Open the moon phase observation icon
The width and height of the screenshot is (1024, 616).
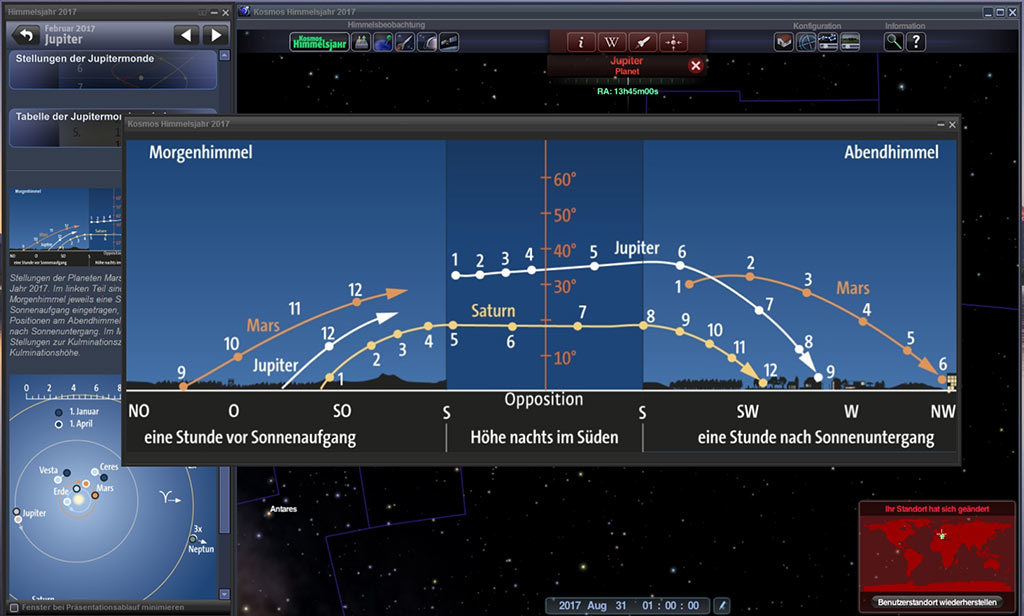[x=427, y=42]
